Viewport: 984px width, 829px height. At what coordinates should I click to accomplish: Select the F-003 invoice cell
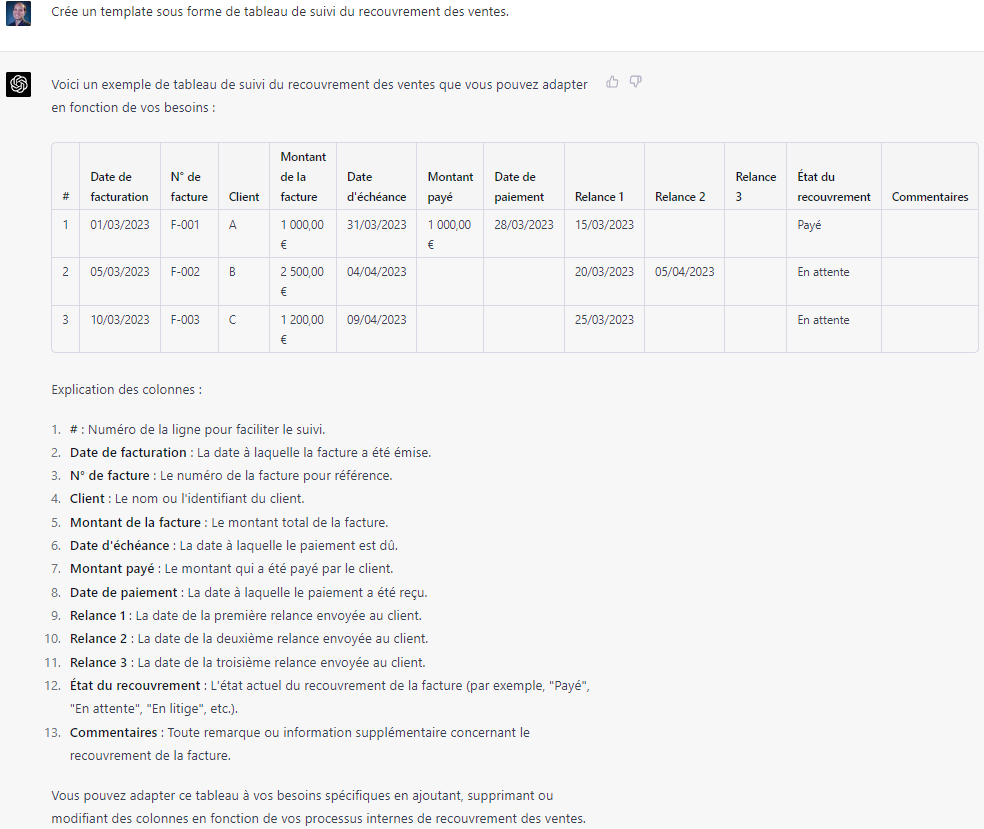(x=185, y=320)
